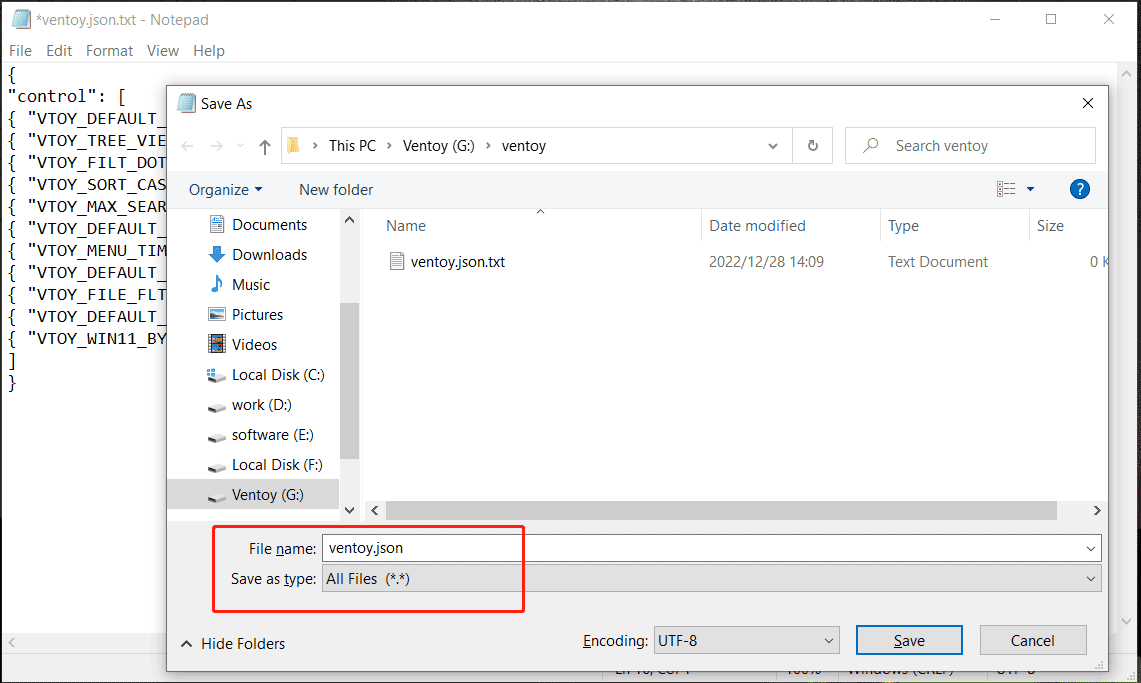Image resolution: width=1141 pixels, height=683 pixels.
Task: Click the file list horizontal scroll left arrow
Action: coord(375,511)
